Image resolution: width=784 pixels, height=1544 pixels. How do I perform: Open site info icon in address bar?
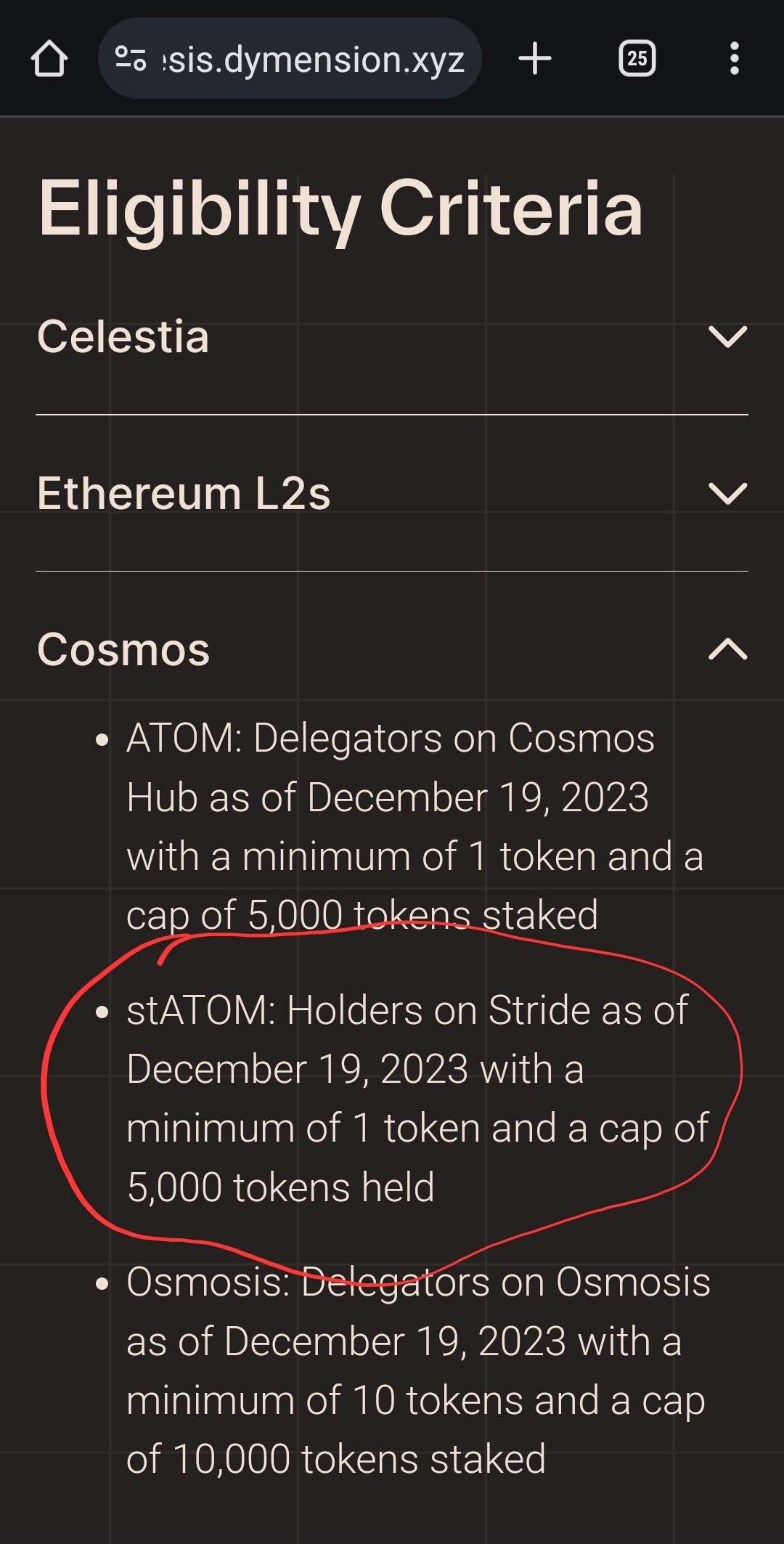tap(131, 59)
